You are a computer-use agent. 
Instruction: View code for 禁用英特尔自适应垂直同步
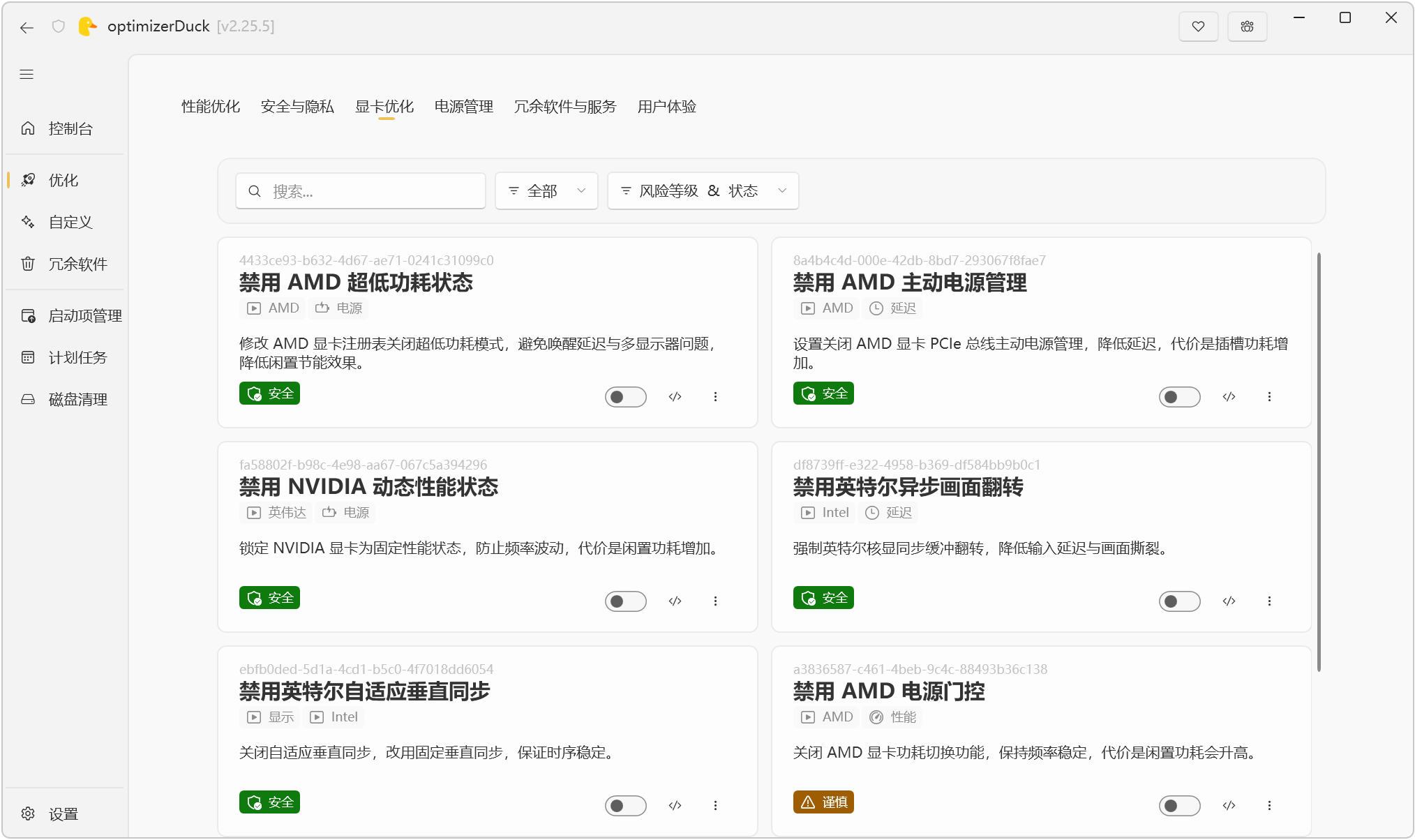[675, 806]
